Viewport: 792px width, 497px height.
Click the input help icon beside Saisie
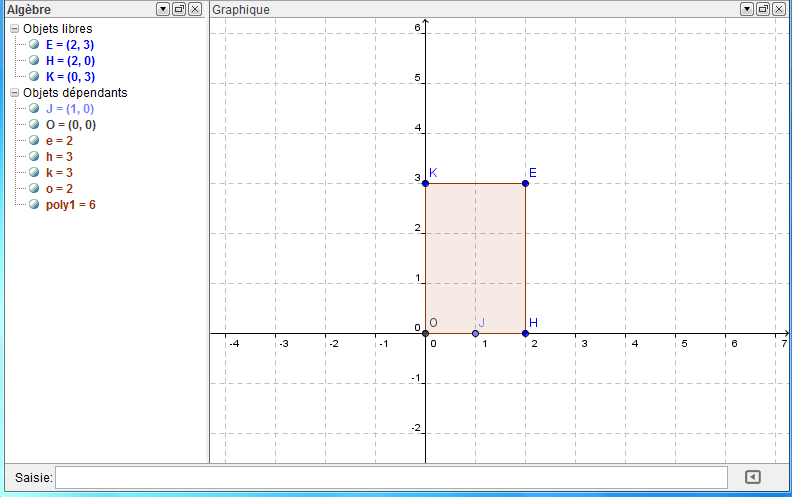[754, 477]
